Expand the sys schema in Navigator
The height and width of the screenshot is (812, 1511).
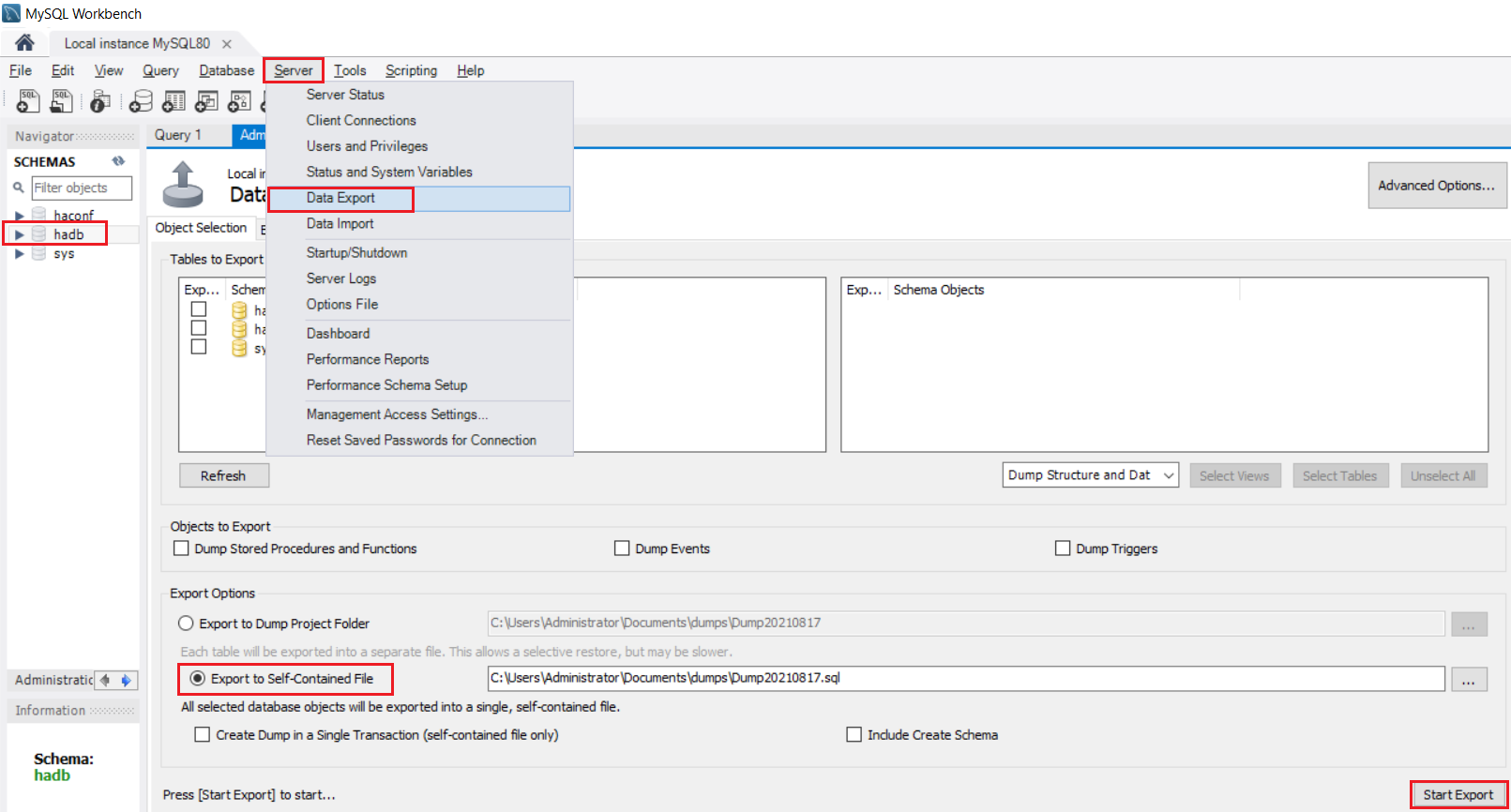(20, 254)
